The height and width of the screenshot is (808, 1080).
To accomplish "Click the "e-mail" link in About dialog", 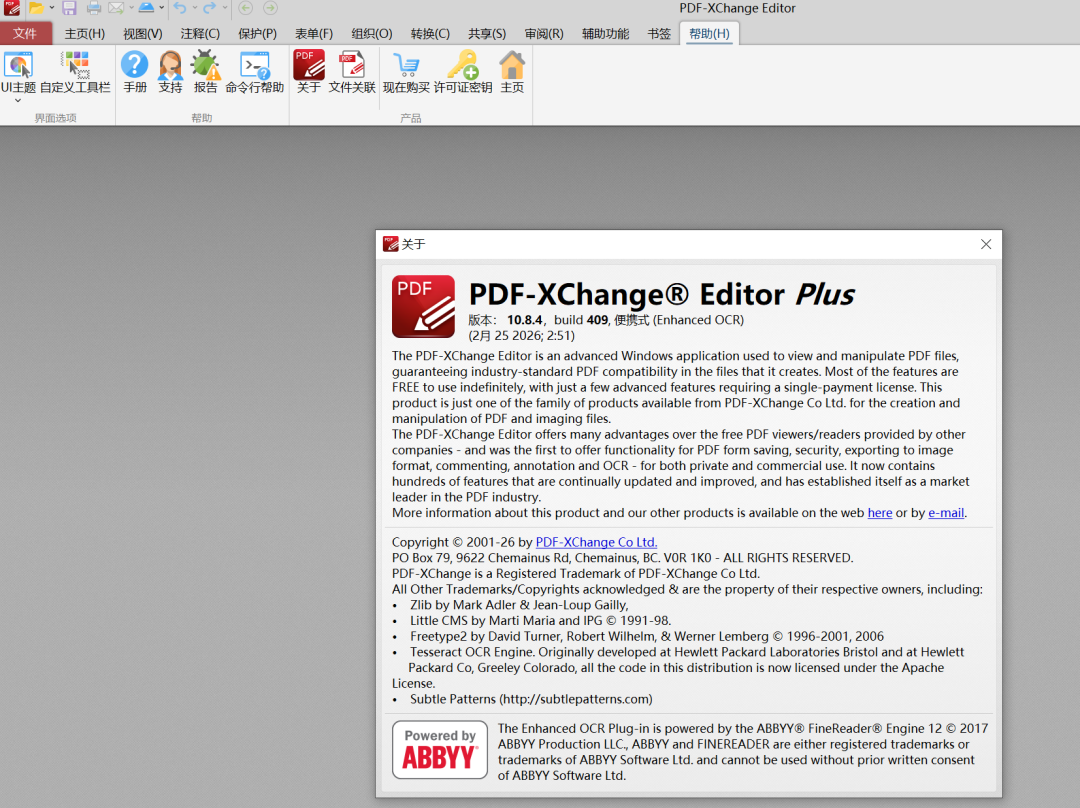I will coord(946,513).
